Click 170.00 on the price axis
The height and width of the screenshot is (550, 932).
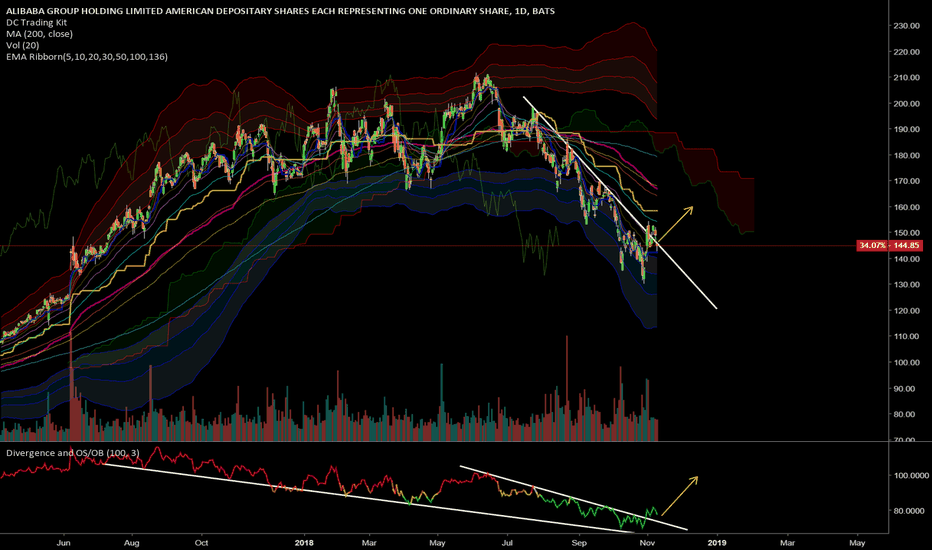point(906,181)
